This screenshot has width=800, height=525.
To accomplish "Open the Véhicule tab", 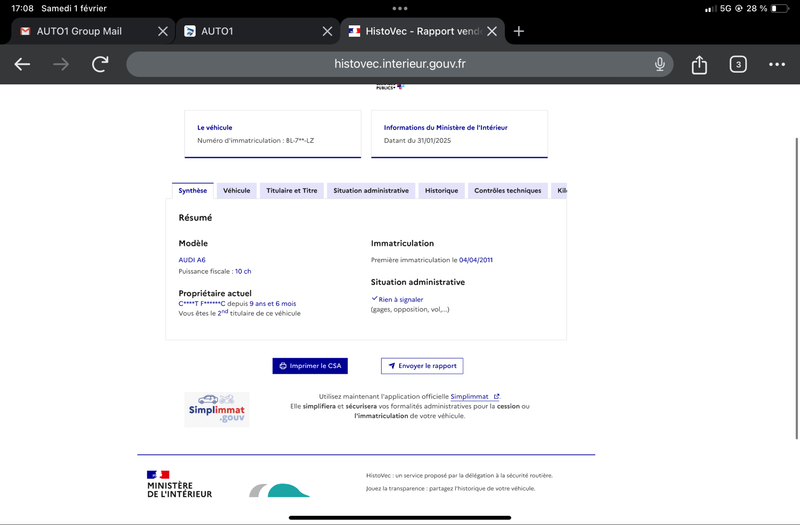I will [x=237, y=190].
